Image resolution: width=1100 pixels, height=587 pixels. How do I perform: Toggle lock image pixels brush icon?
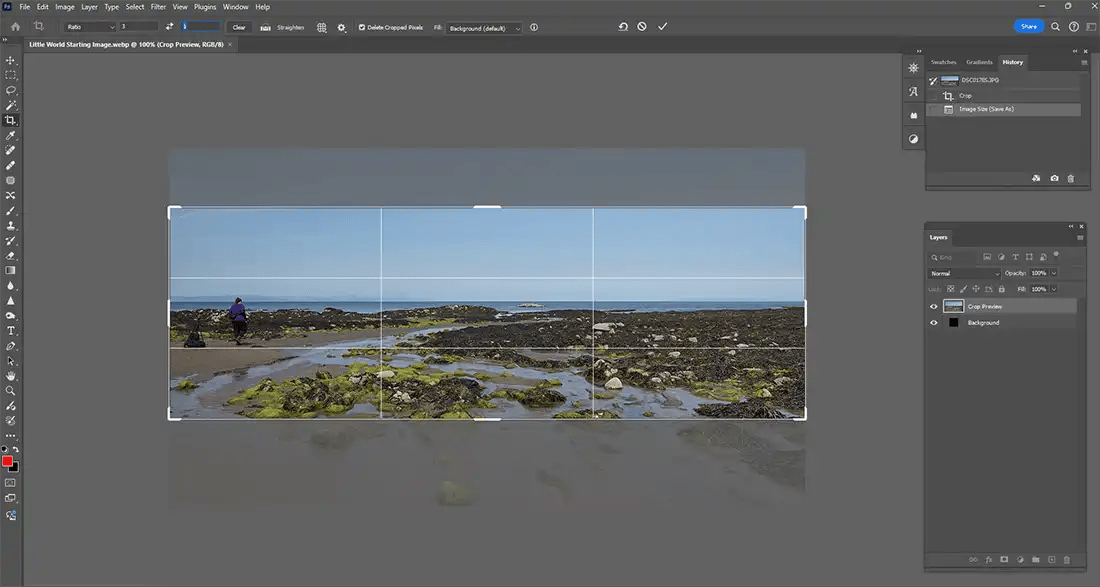tap(963, 289)
